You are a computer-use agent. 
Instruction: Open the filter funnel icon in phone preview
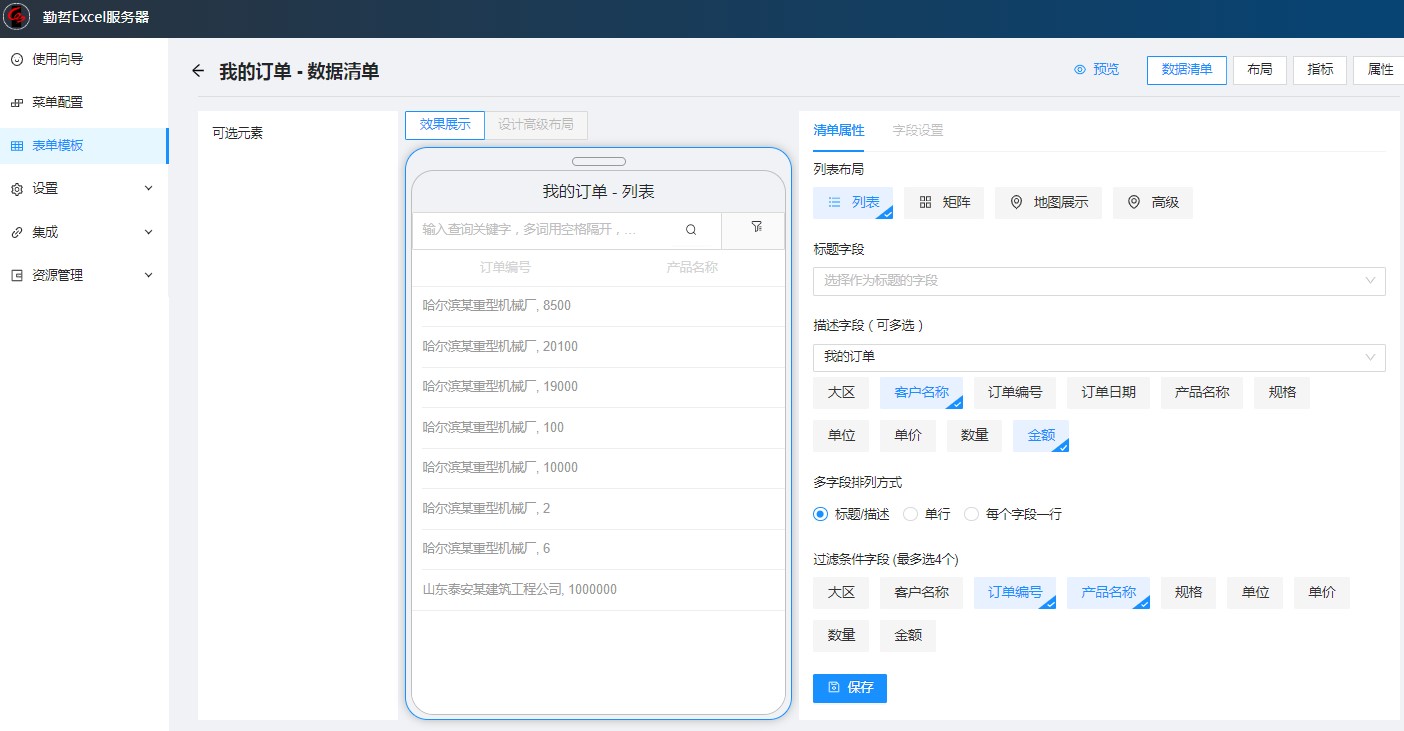756,228
